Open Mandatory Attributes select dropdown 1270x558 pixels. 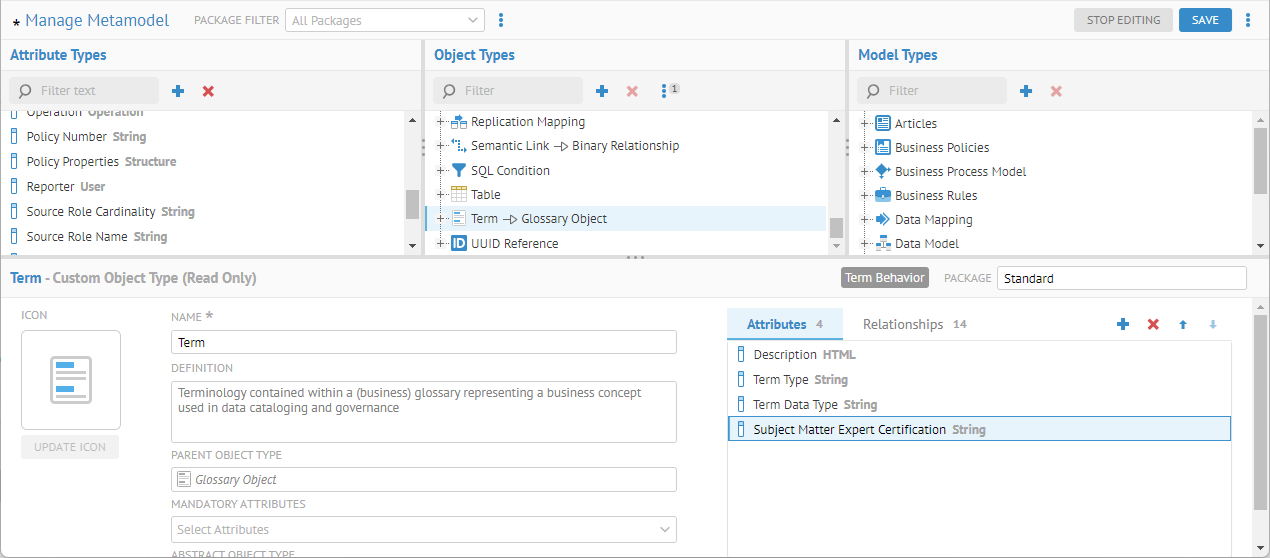tap(423, 529)
